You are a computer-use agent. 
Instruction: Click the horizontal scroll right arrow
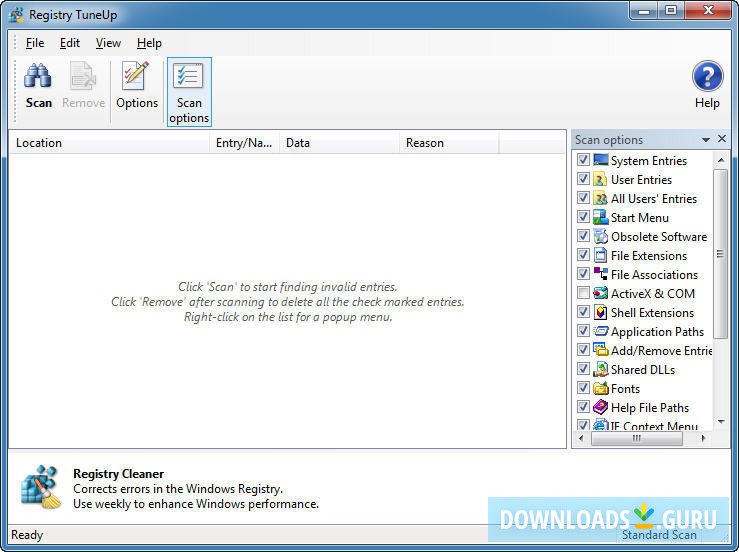pyautogui.click(x=703, y=438)
